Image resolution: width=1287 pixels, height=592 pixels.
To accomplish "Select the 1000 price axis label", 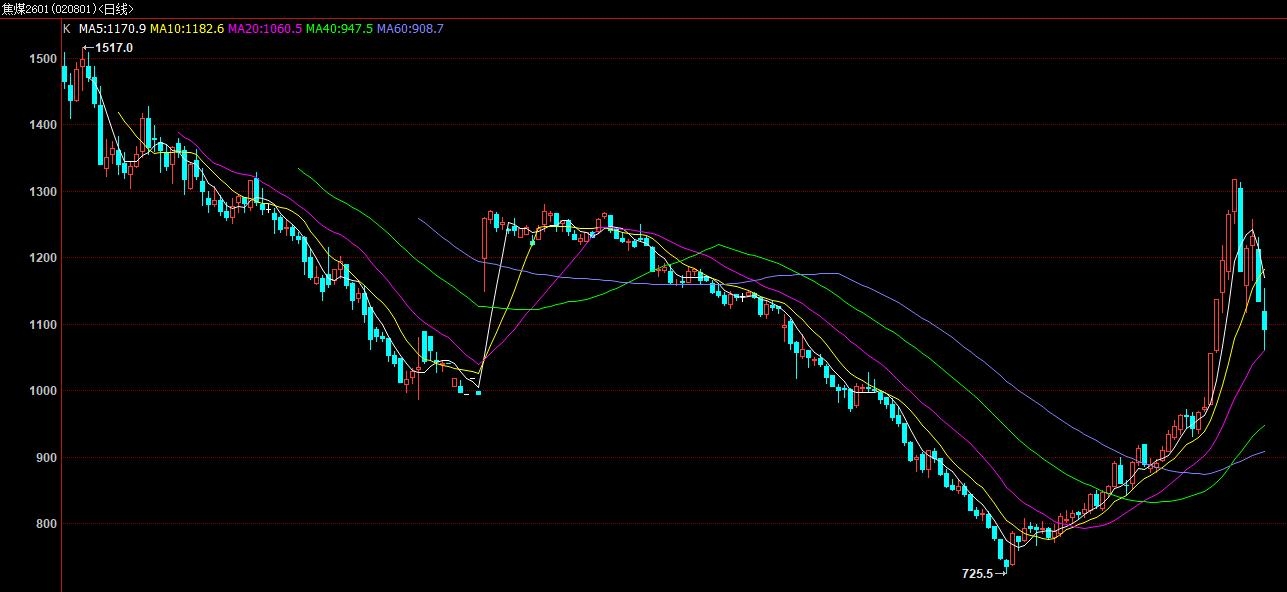I will (43, 391).
